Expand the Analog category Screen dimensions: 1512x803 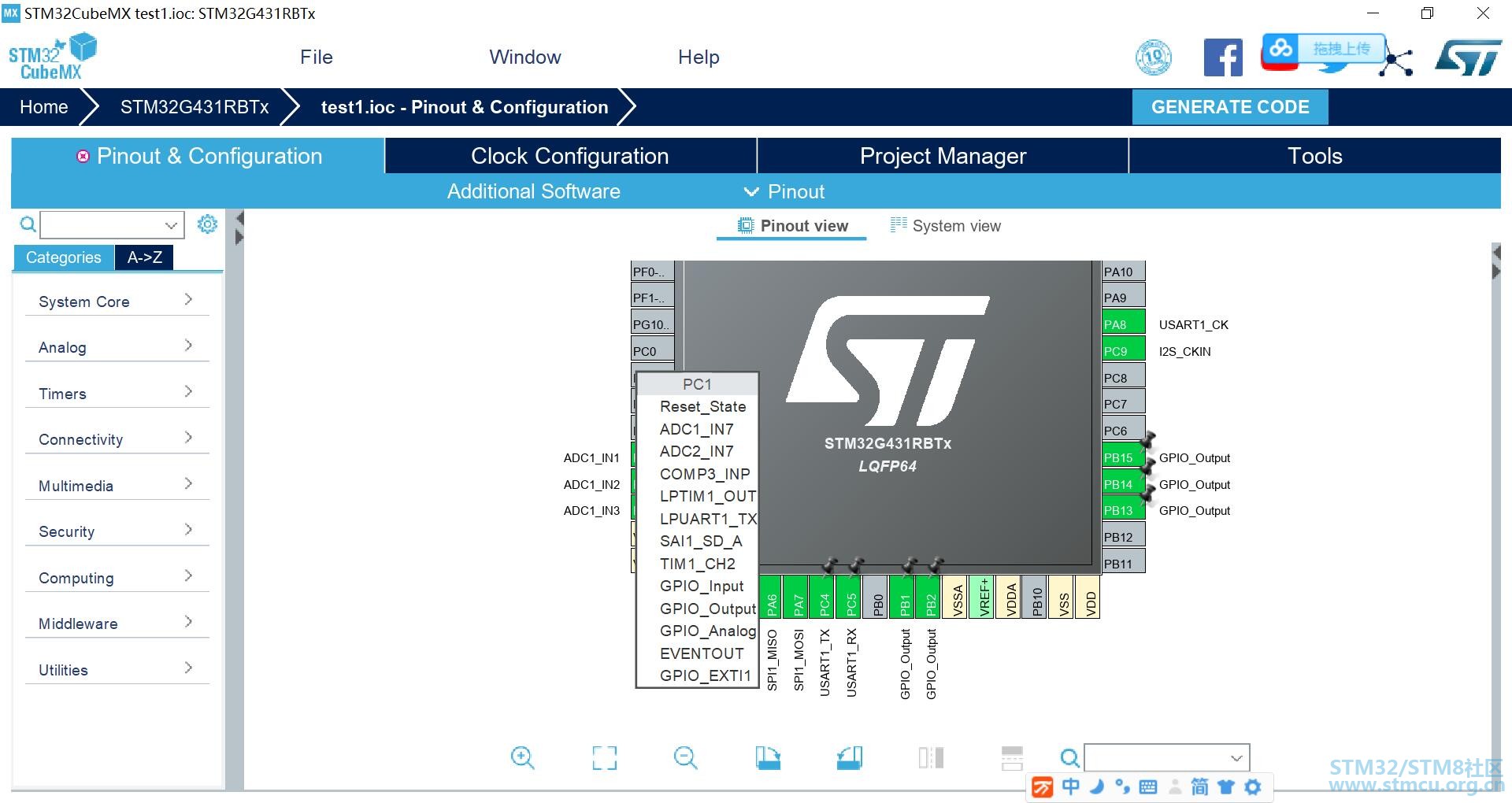(x=117, y=347)
